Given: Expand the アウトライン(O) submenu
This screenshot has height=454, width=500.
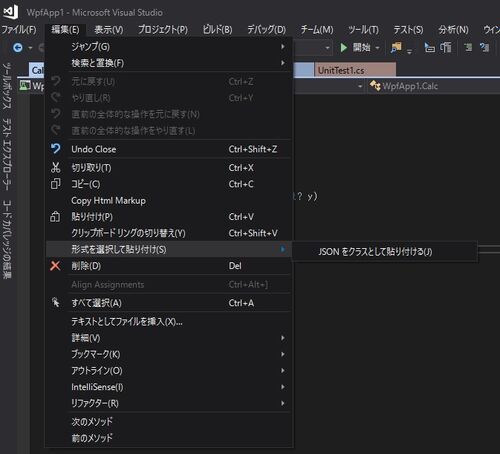Looking at the screenshot, I should pos(169,371).
